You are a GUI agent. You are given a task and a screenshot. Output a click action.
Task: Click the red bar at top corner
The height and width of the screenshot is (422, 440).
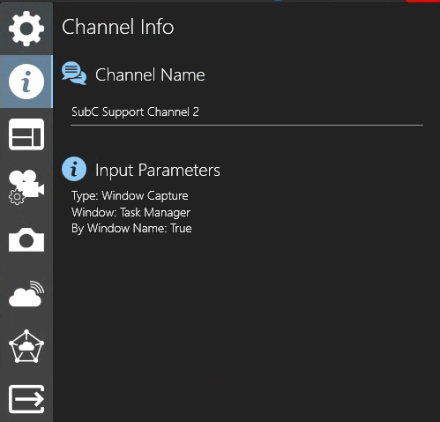(423, 1)
